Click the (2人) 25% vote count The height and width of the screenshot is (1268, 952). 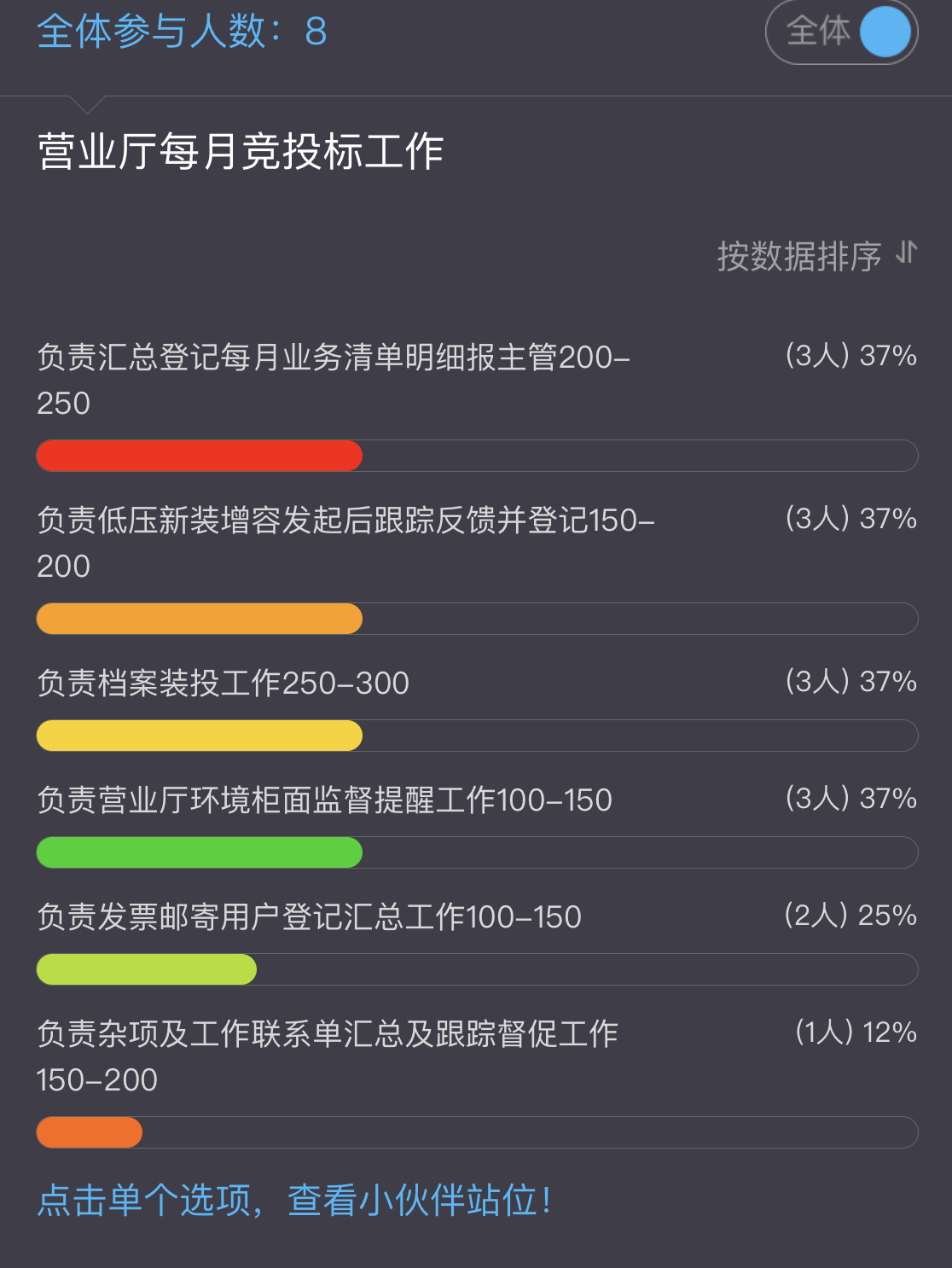click(x=850, y=916)
